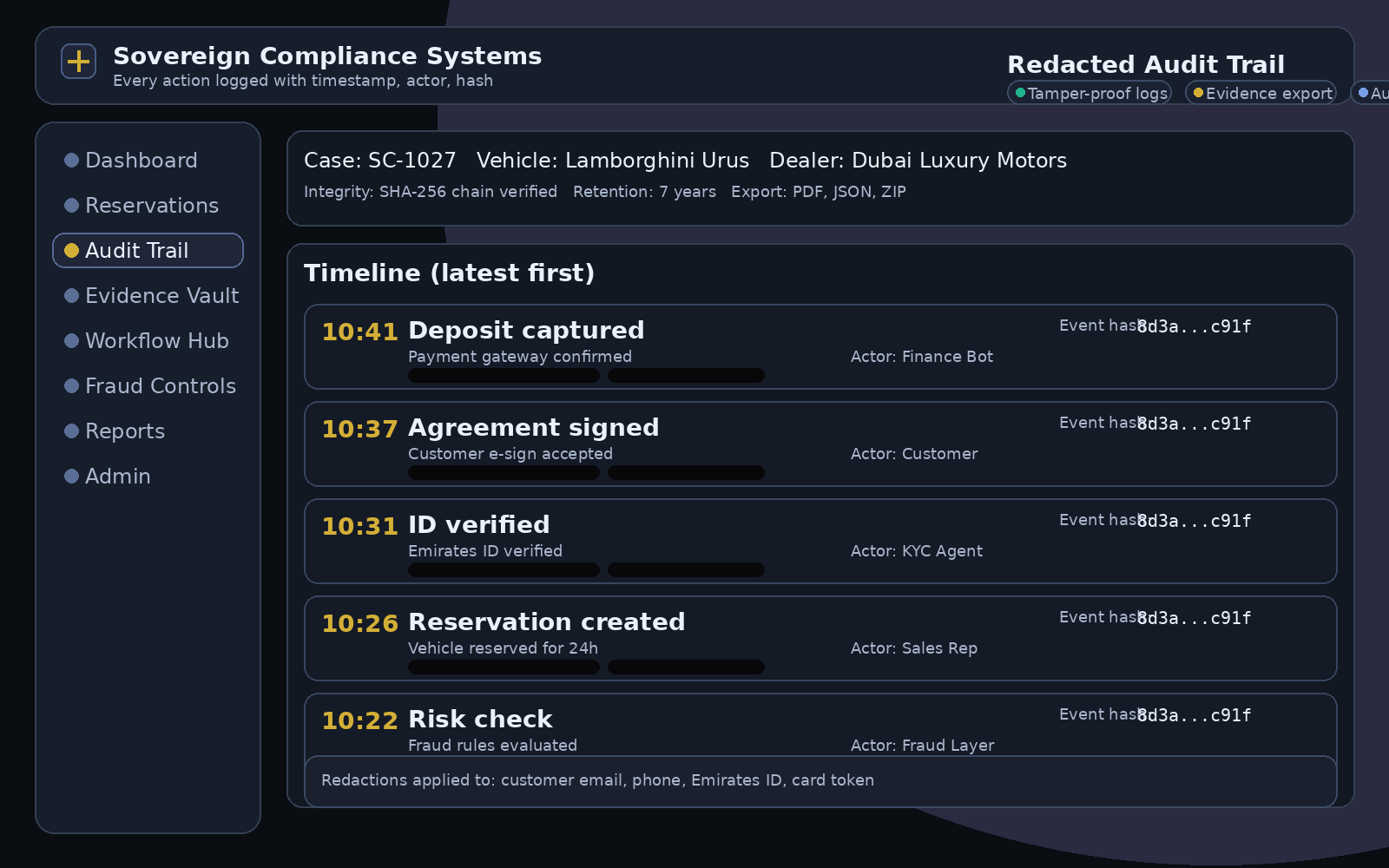The image size is (1389, 868).
Task: Click the Dashboard sidebar dot icon
Action: tap(72, 161)
